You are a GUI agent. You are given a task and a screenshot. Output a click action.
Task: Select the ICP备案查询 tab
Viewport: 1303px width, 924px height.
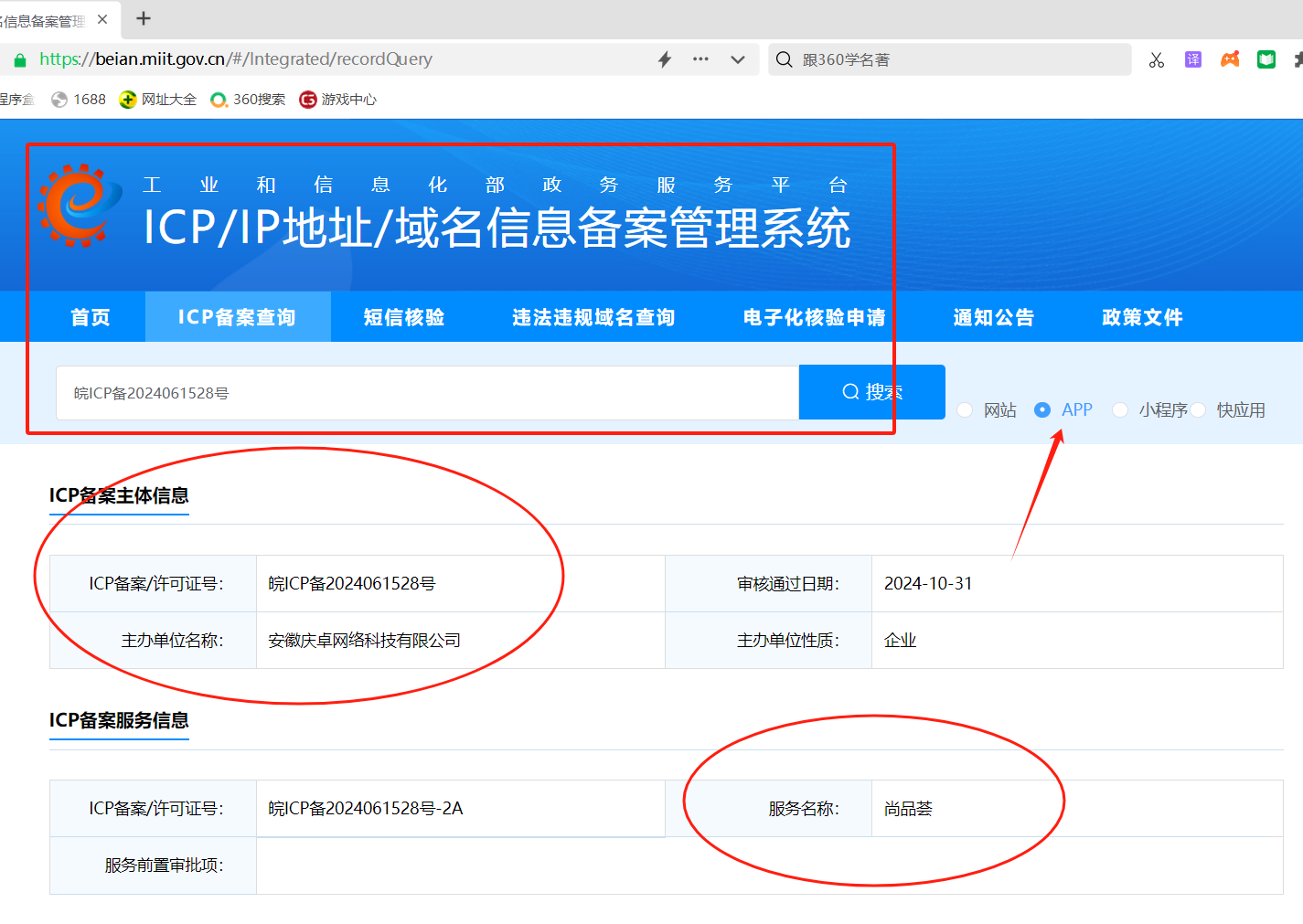point(238,317)
